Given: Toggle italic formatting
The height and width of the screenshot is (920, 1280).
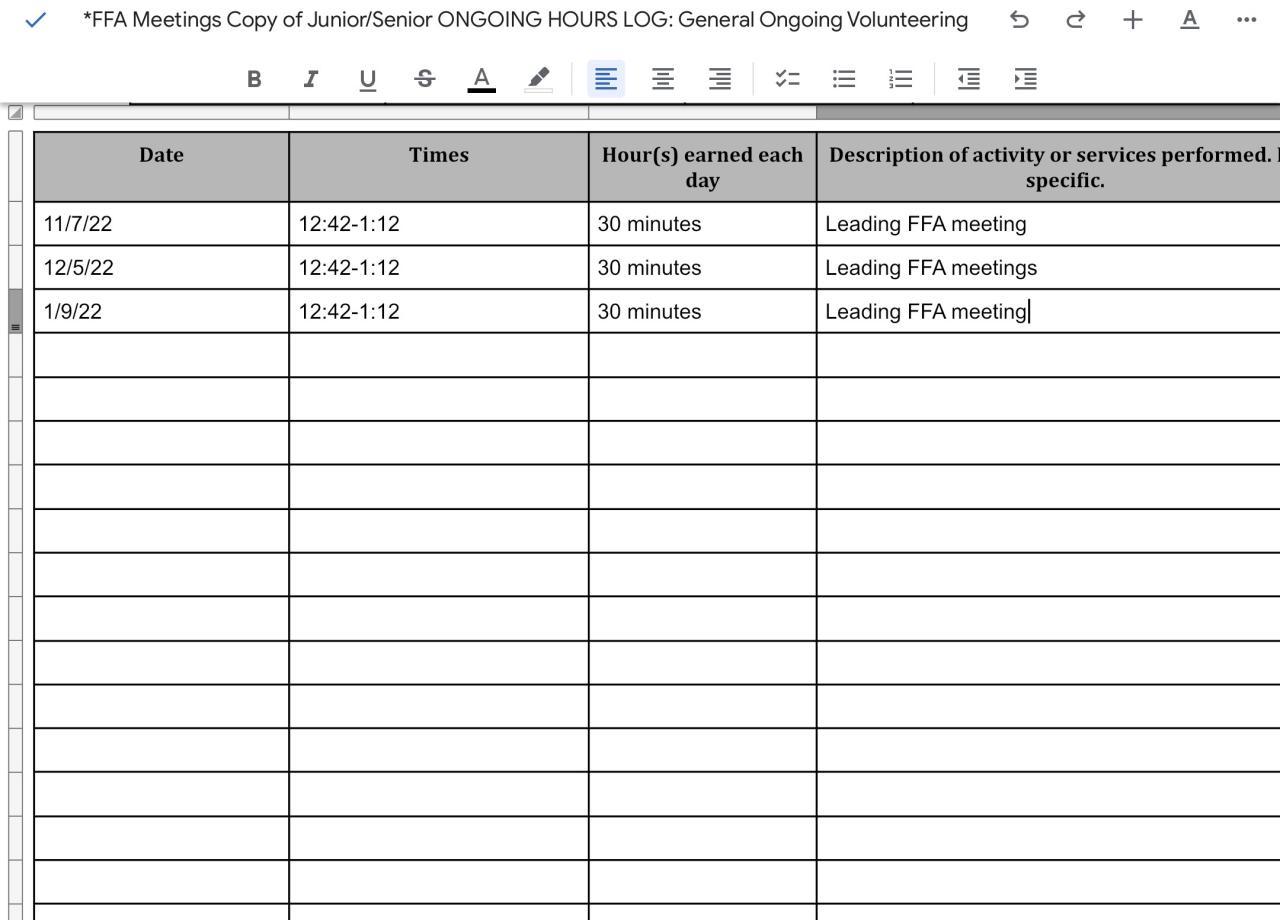Looking at the screenshot, I should click(311, 79).
